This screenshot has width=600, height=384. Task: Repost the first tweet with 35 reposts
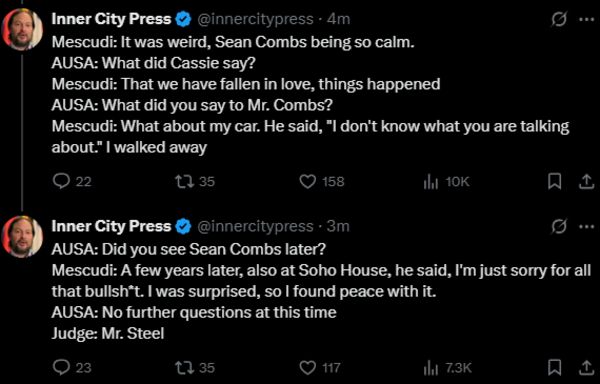pos(194,182)
